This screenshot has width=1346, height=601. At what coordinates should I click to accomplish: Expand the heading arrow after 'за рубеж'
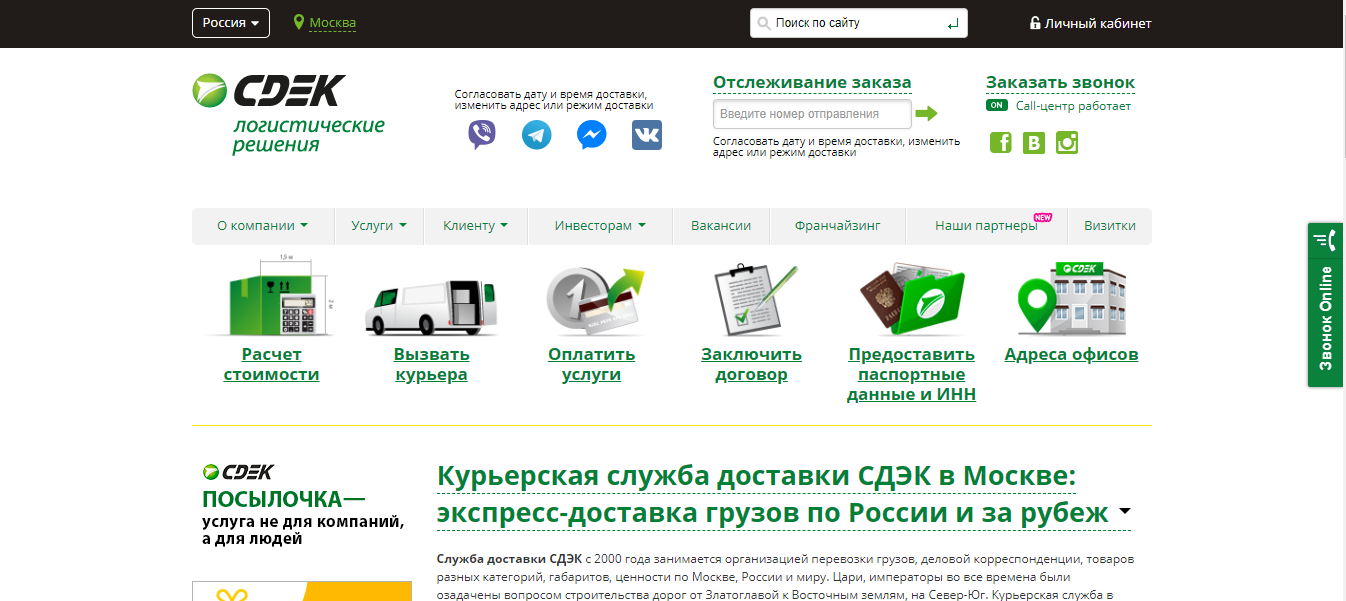1125,512
